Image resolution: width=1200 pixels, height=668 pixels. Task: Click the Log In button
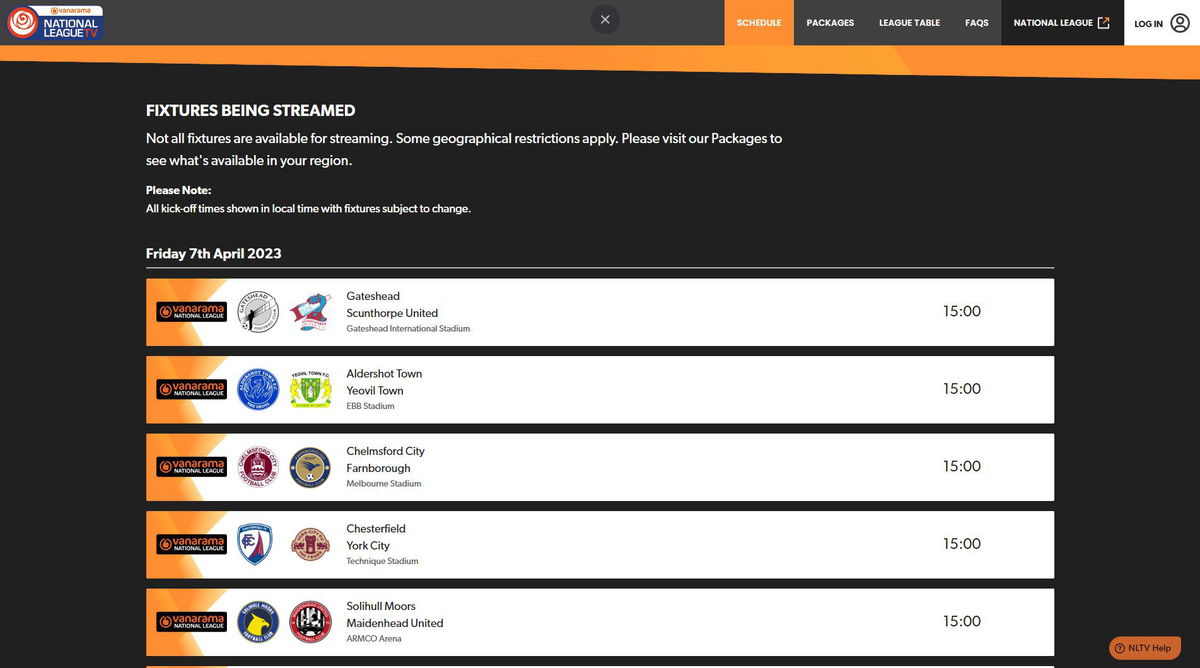1162,23
